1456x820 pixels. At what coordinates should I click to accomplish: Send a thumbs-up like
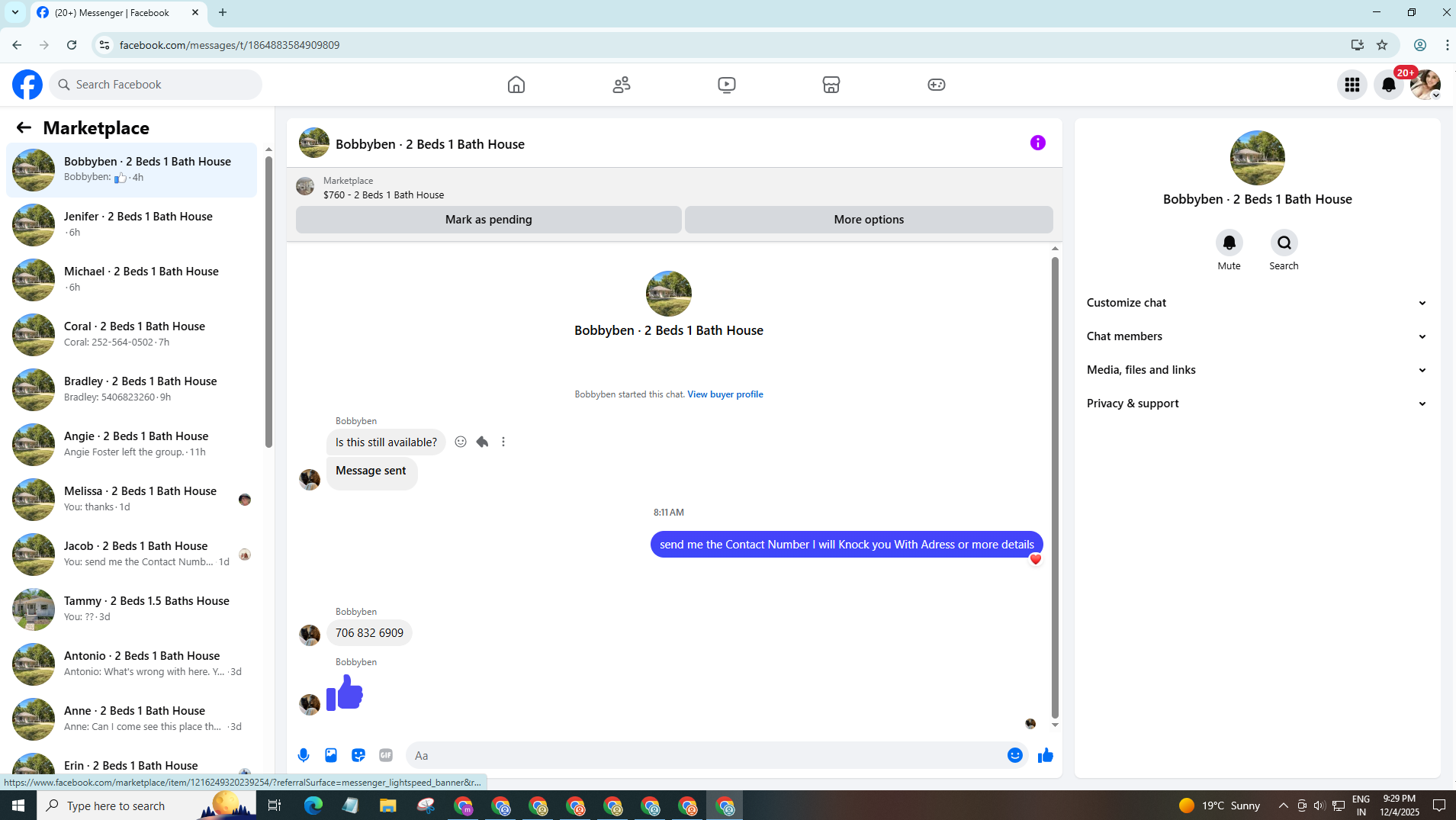[x=1046, y=755]
